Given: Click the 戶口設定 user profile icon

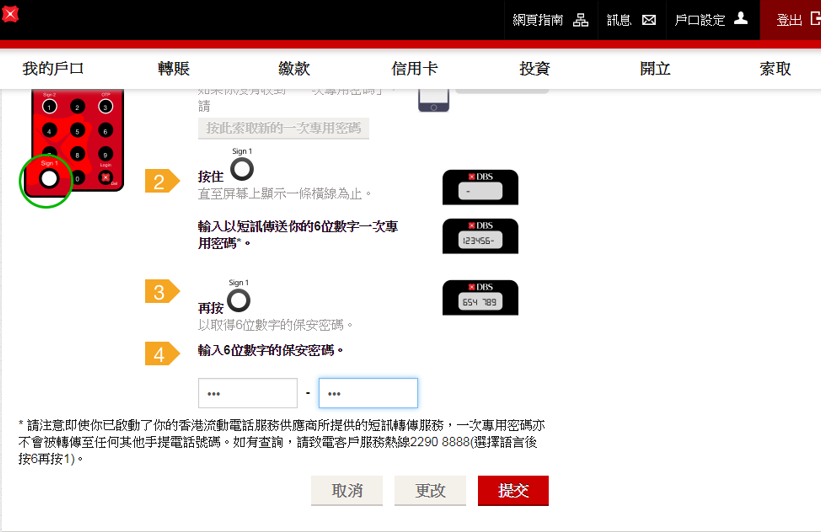Looking at the screenshot, I should [740, 19].
